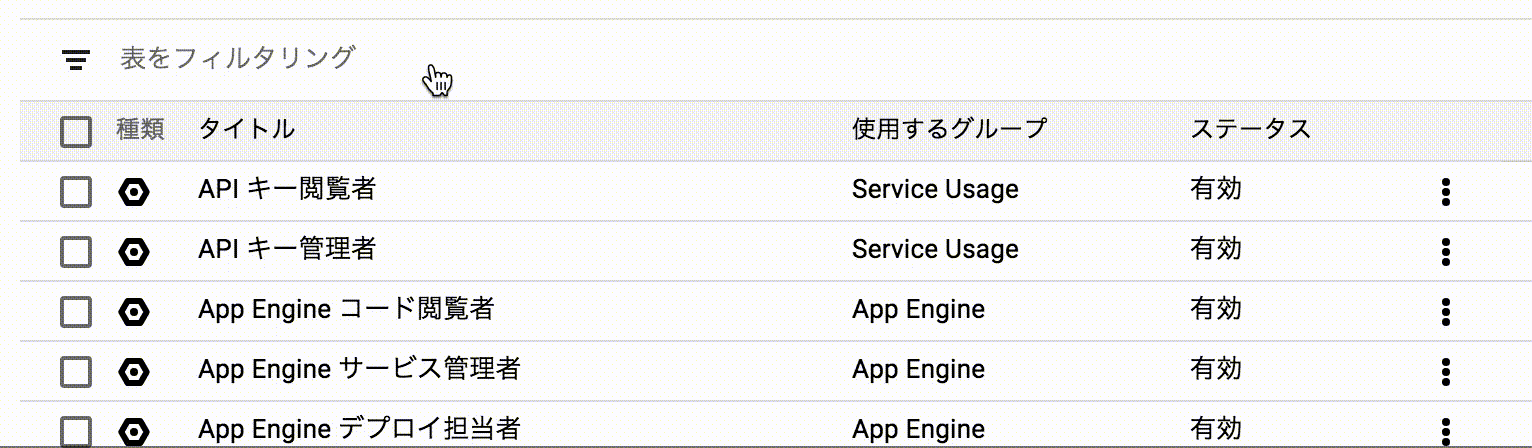Sort by the 使用するグループ column header
The height and width of the screenshot is (448, 1532).
(949, 129)
